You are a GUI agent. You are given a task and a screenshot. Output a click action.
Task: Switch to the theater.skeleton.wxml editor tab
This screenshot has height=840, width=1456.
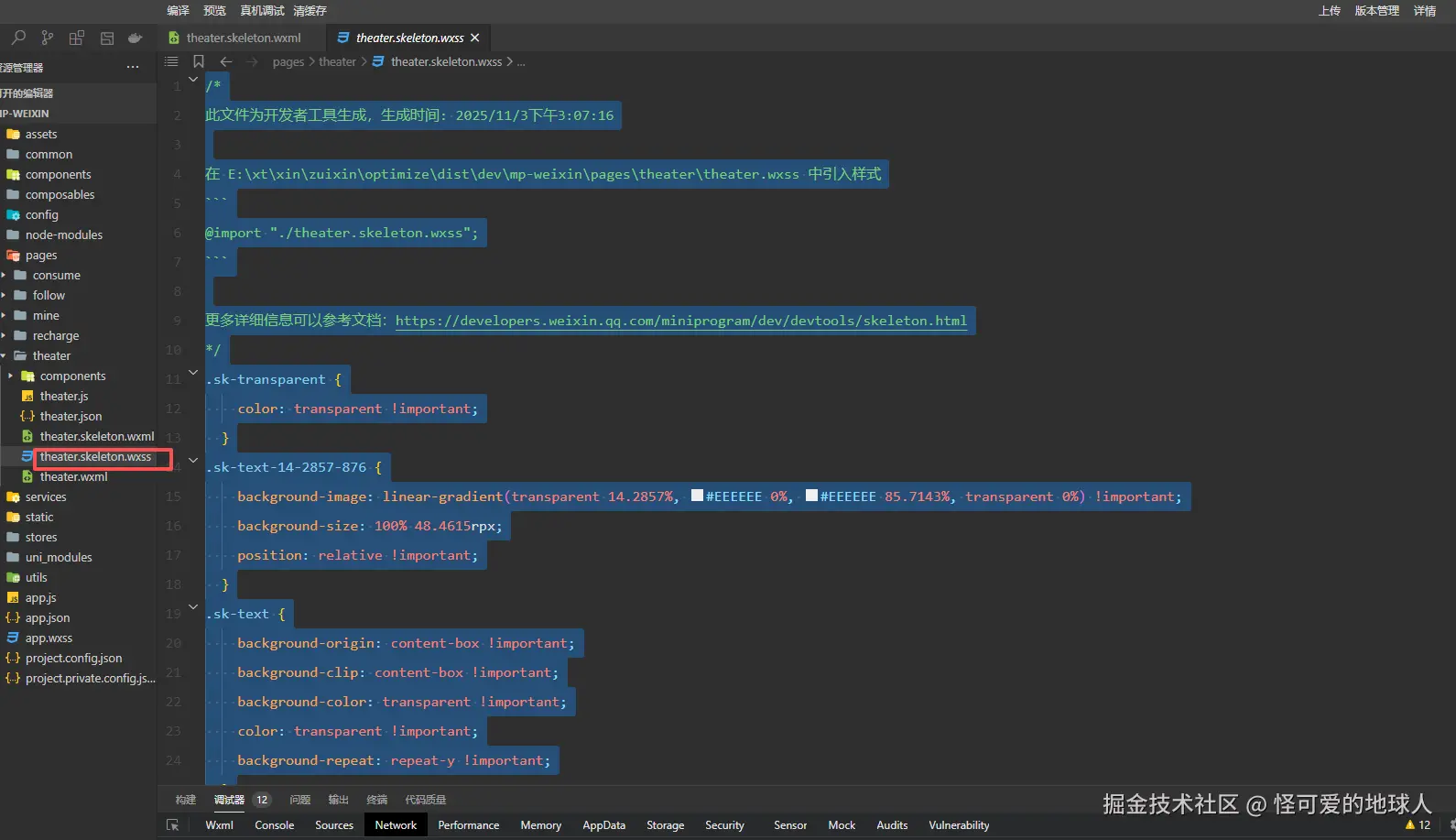coord(242,38)
